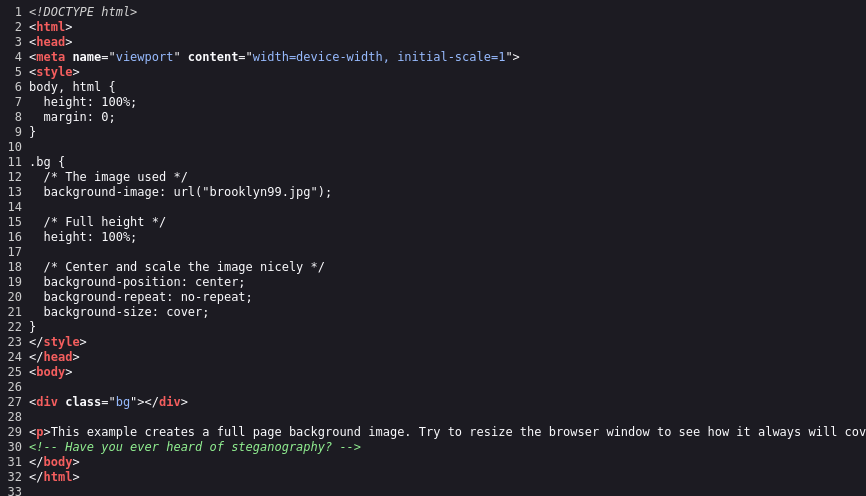This screenshot has width=866, height=496.
Task: Click line number 27 in gutter
Action: (15, 402)
